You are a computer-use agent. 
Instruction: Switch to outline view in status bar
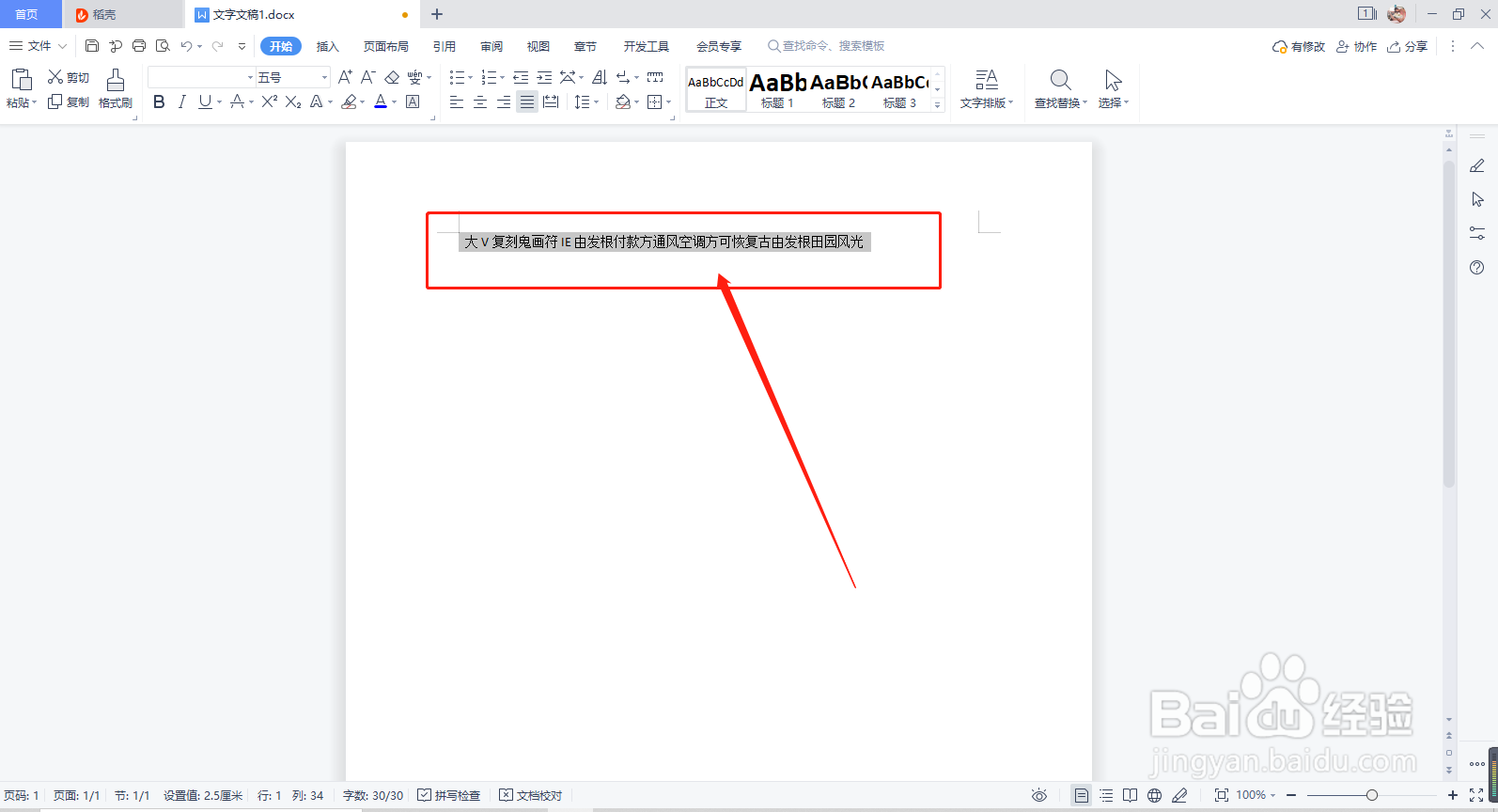click(1106, 795)
